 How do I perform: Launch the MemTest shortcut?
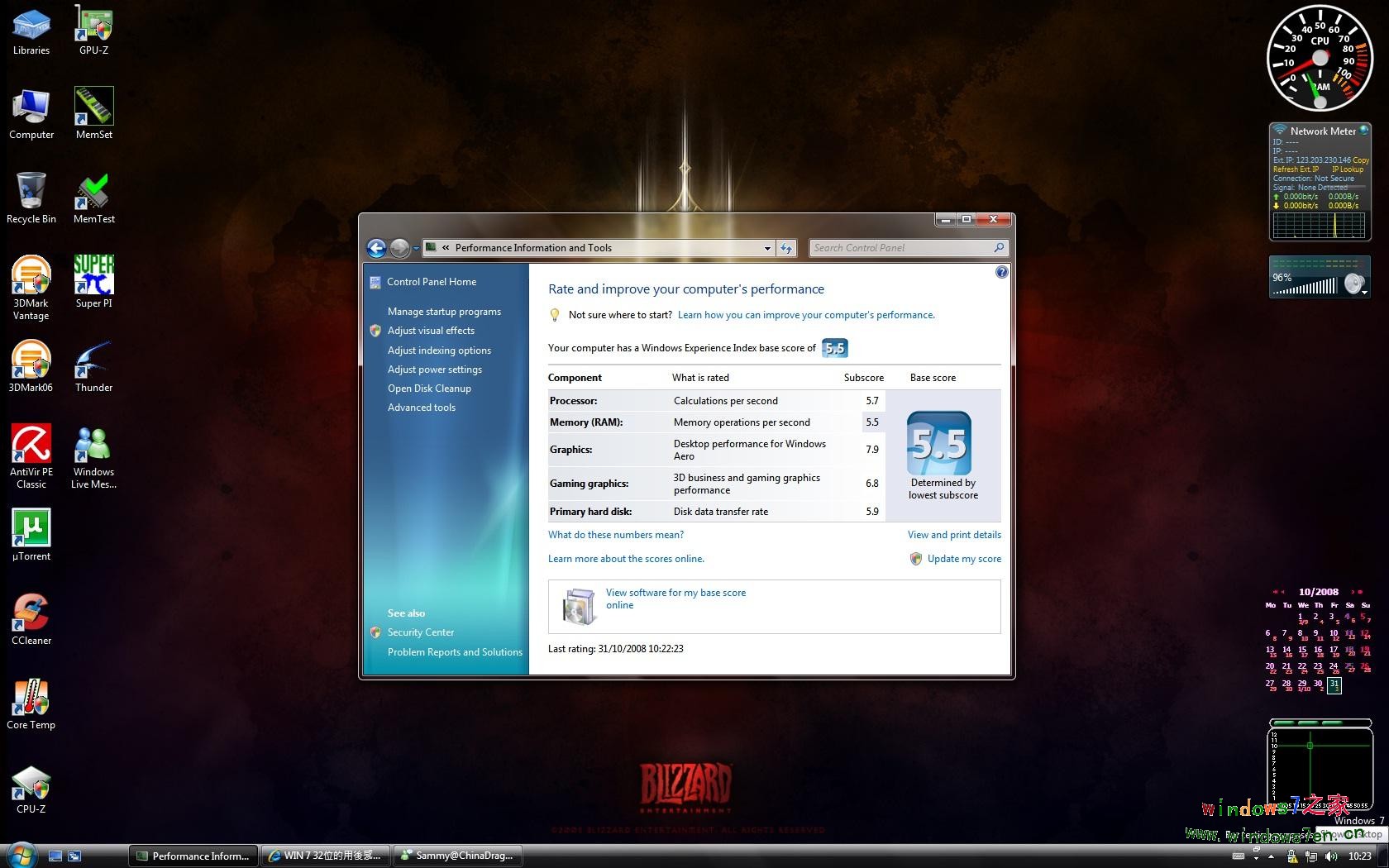click(x=93, y=199)
